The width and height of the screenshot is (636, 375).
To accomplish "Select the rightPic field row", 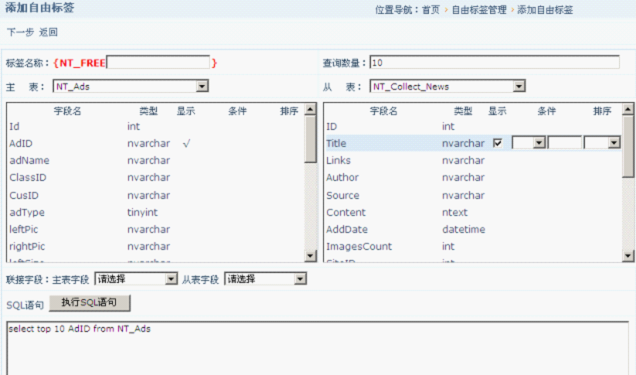I will (x=156, y=246).
